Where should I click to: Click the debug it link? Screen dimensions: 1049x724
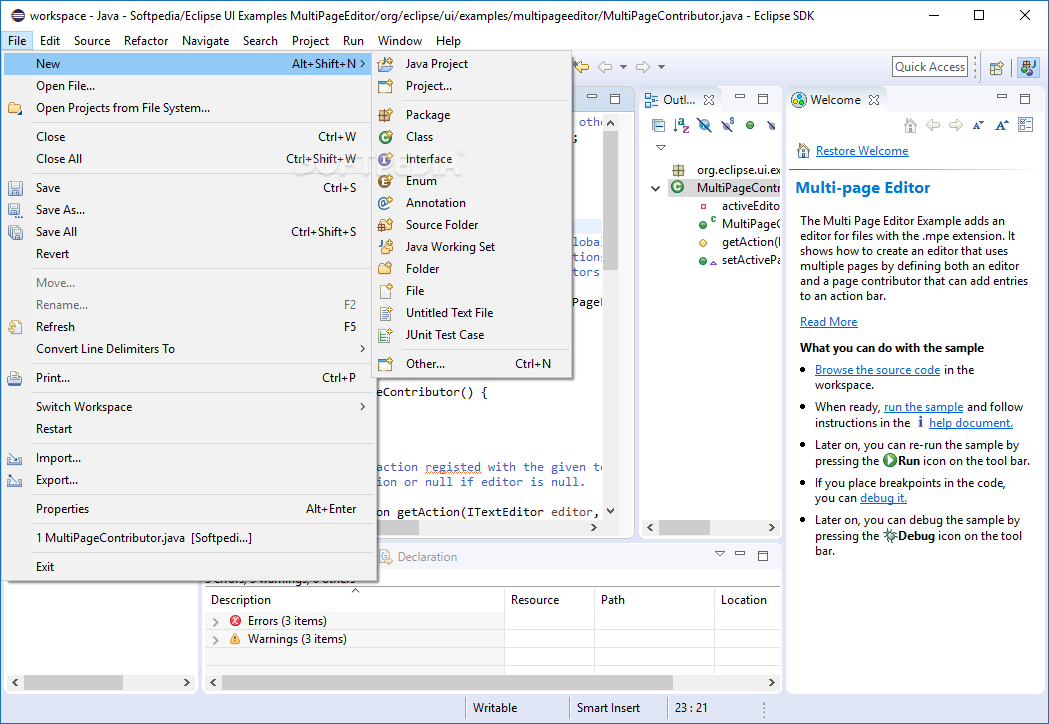(883, 498)
